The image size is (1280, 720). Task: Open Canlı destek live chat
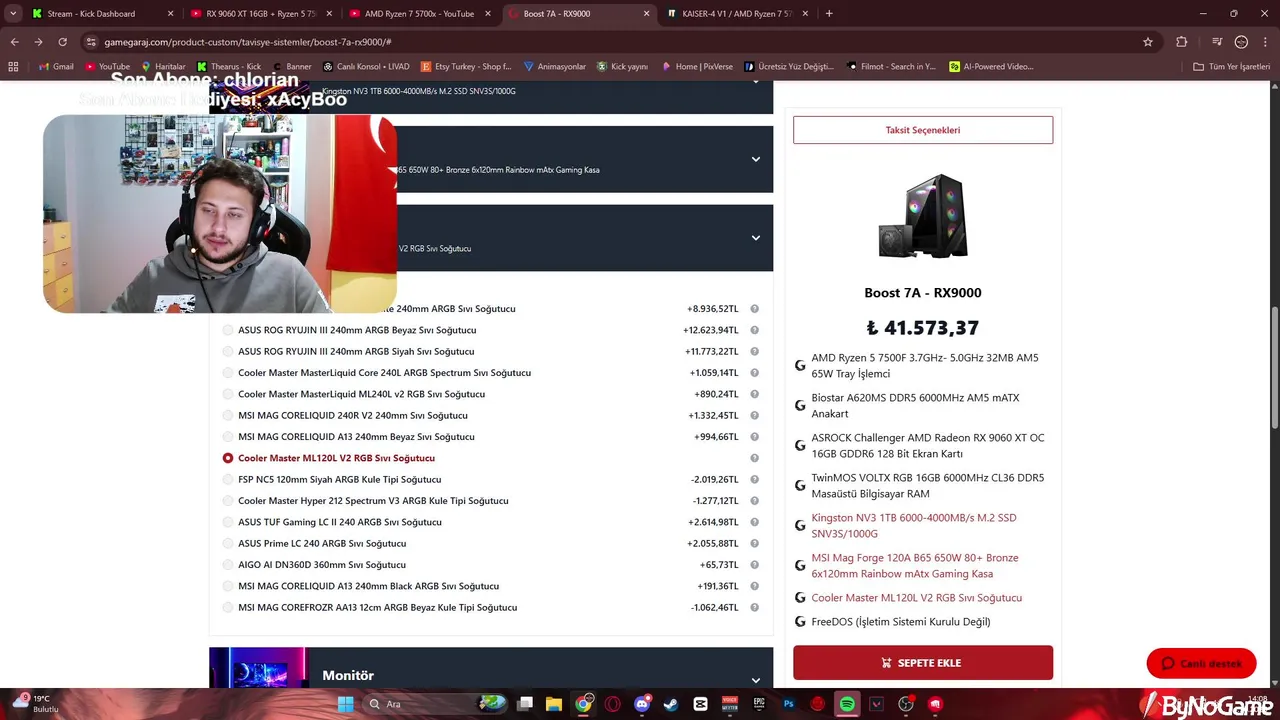(x=1201, y=663)
